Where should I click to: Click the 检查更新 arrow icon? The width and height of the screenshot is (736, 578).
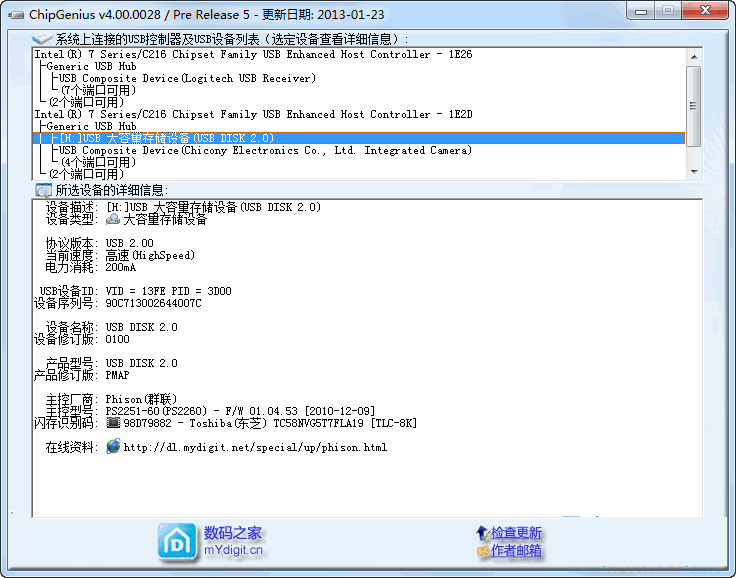(483, 533)
